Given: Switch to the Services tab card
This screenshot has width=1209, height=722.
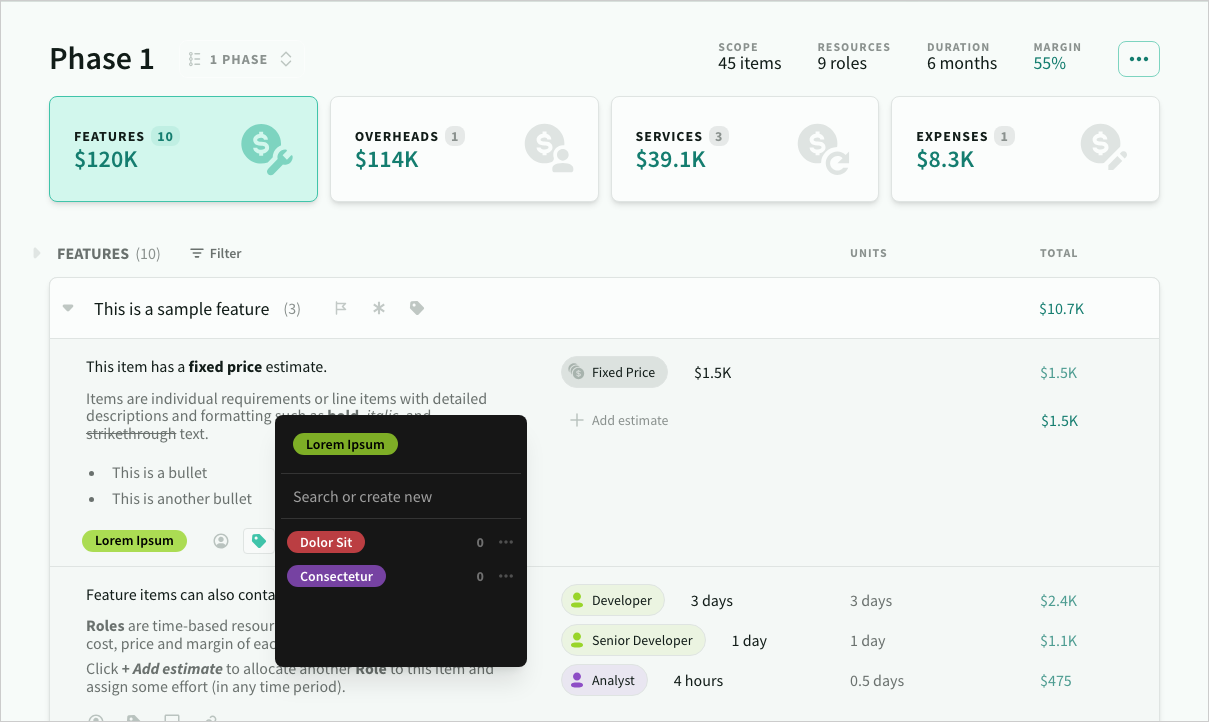Looking at the screenshot, I should pos(744,149).
